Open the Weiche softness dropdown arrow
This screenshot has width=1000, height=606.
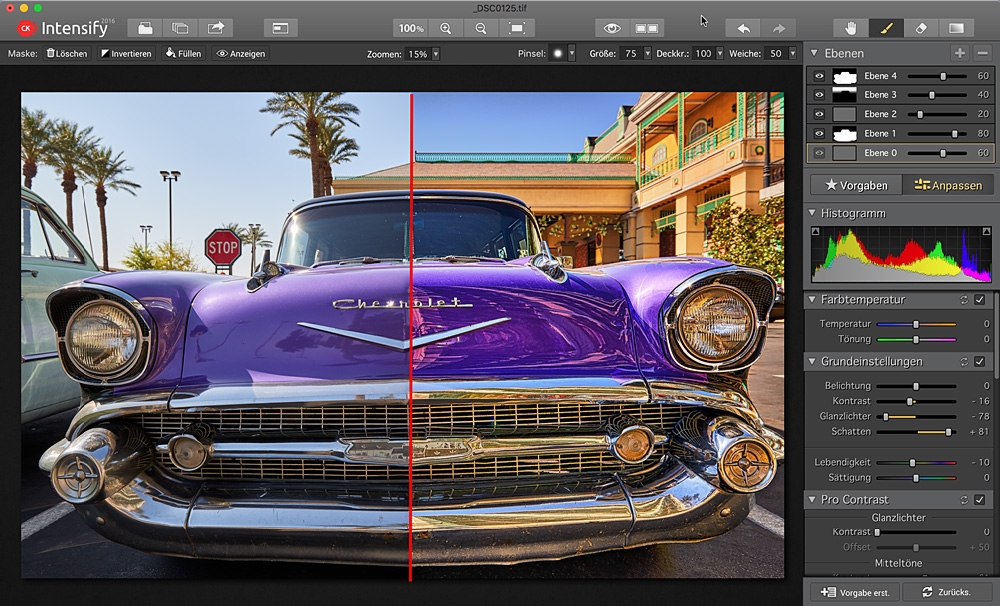point(793,54)
